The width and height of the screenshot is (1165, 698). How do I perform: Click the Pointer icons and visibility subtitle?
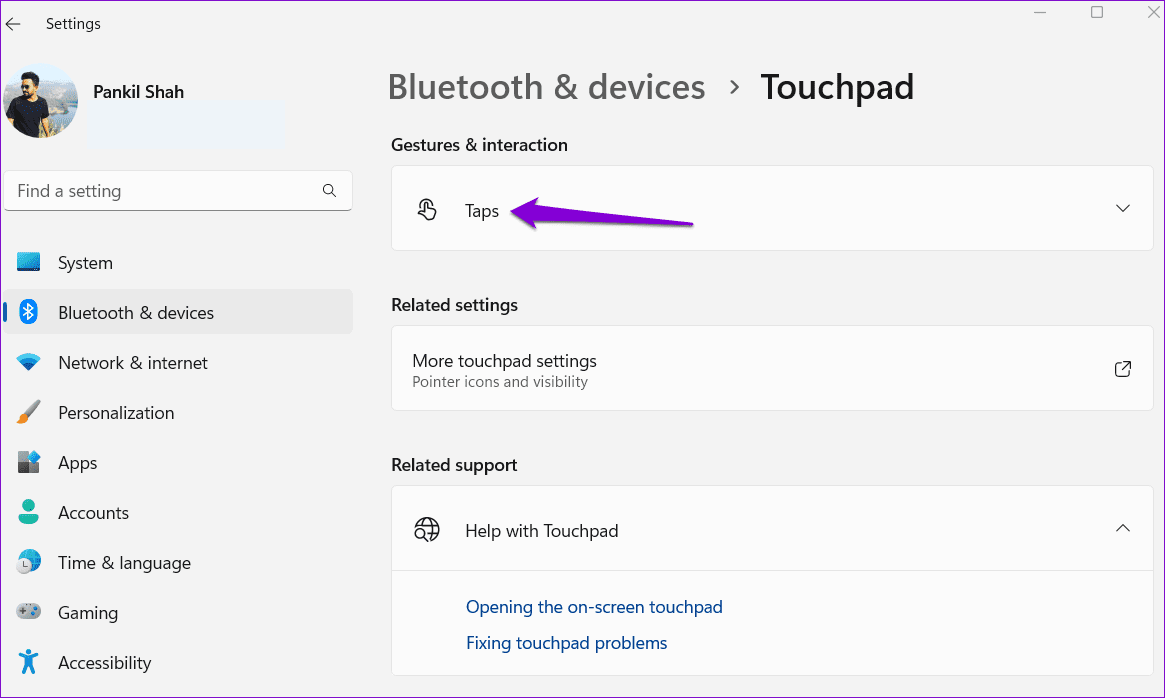(500, 382)
